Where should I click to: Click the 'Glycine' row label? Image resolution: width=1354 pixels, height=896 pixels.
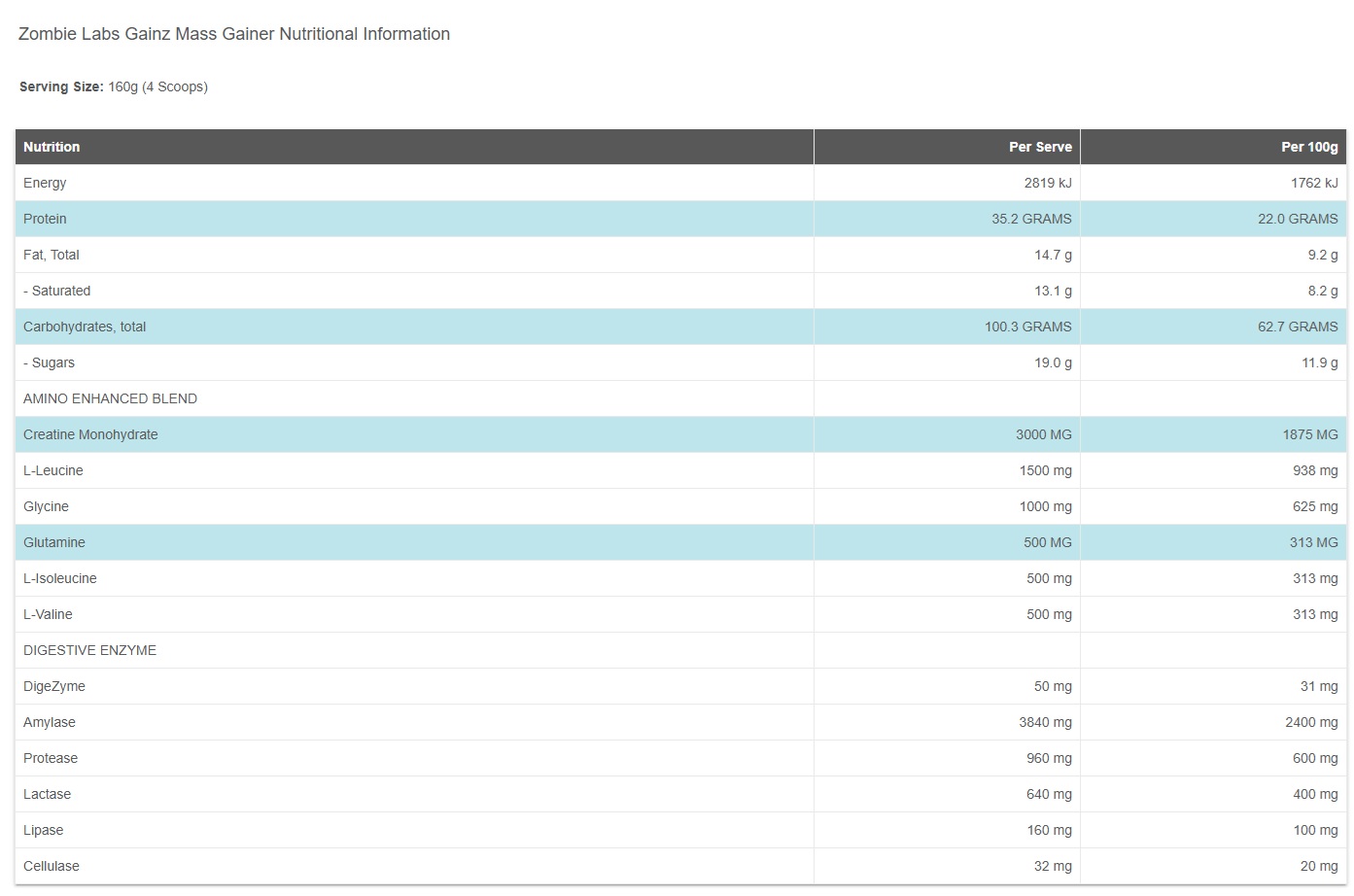[x=46, y=506]
